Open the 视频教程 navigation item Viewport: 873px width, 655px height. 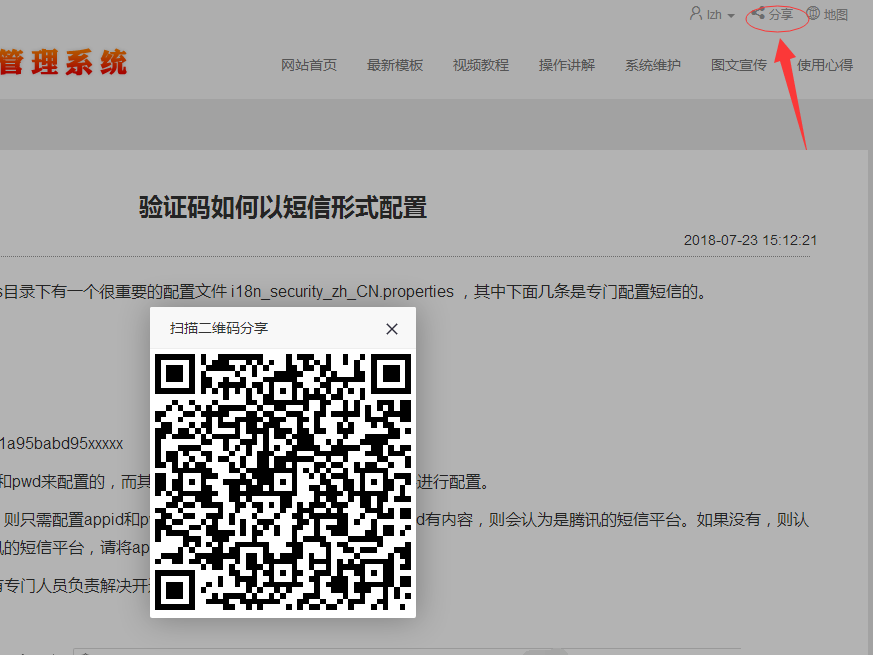pyautogui.click(x=481, y=65)
